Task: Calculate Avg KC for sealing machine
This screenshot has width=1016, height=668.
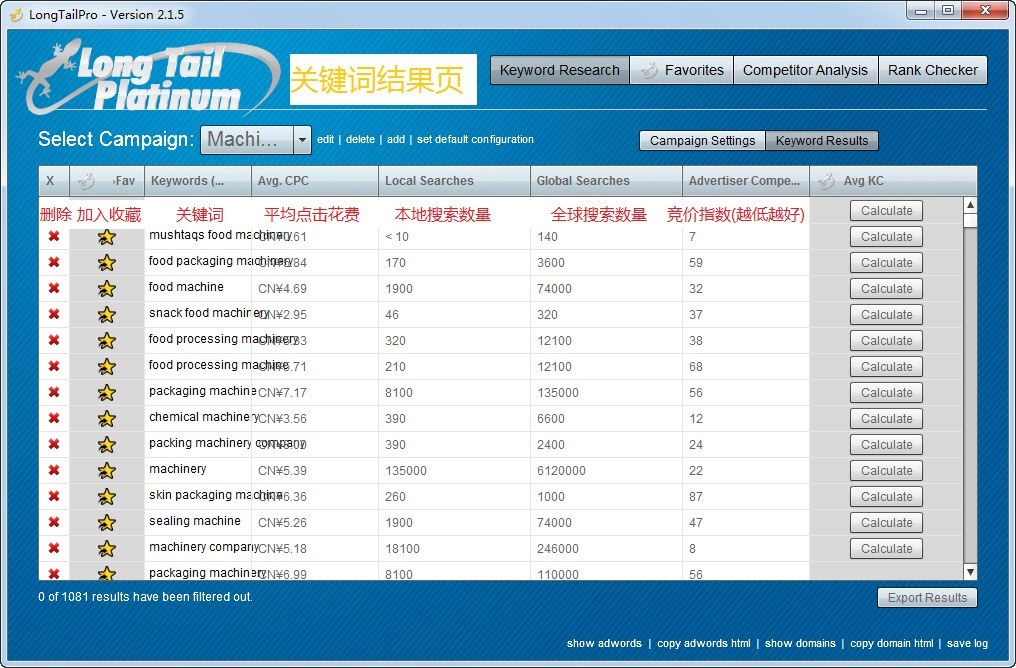Action: point(886,522)
